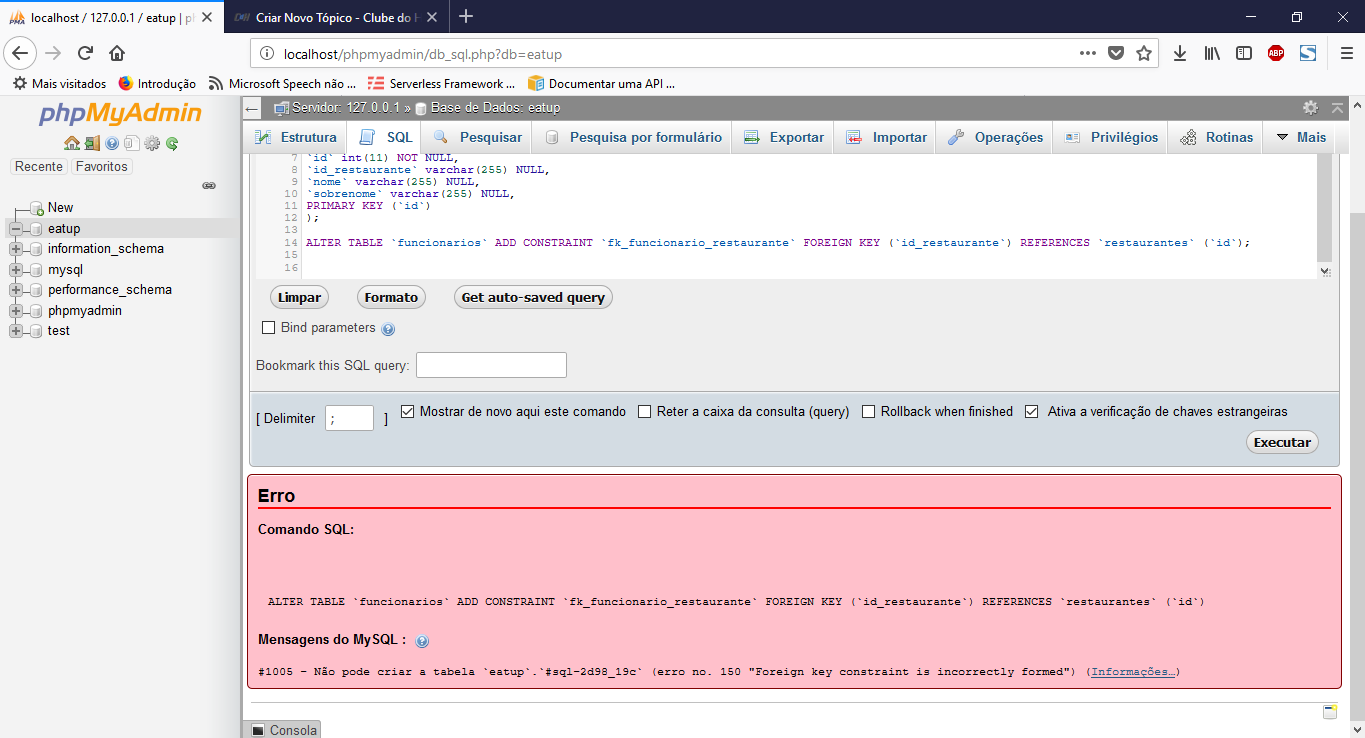
Task: Show site information icon in address bar
Action: click(x=266, y=54)
